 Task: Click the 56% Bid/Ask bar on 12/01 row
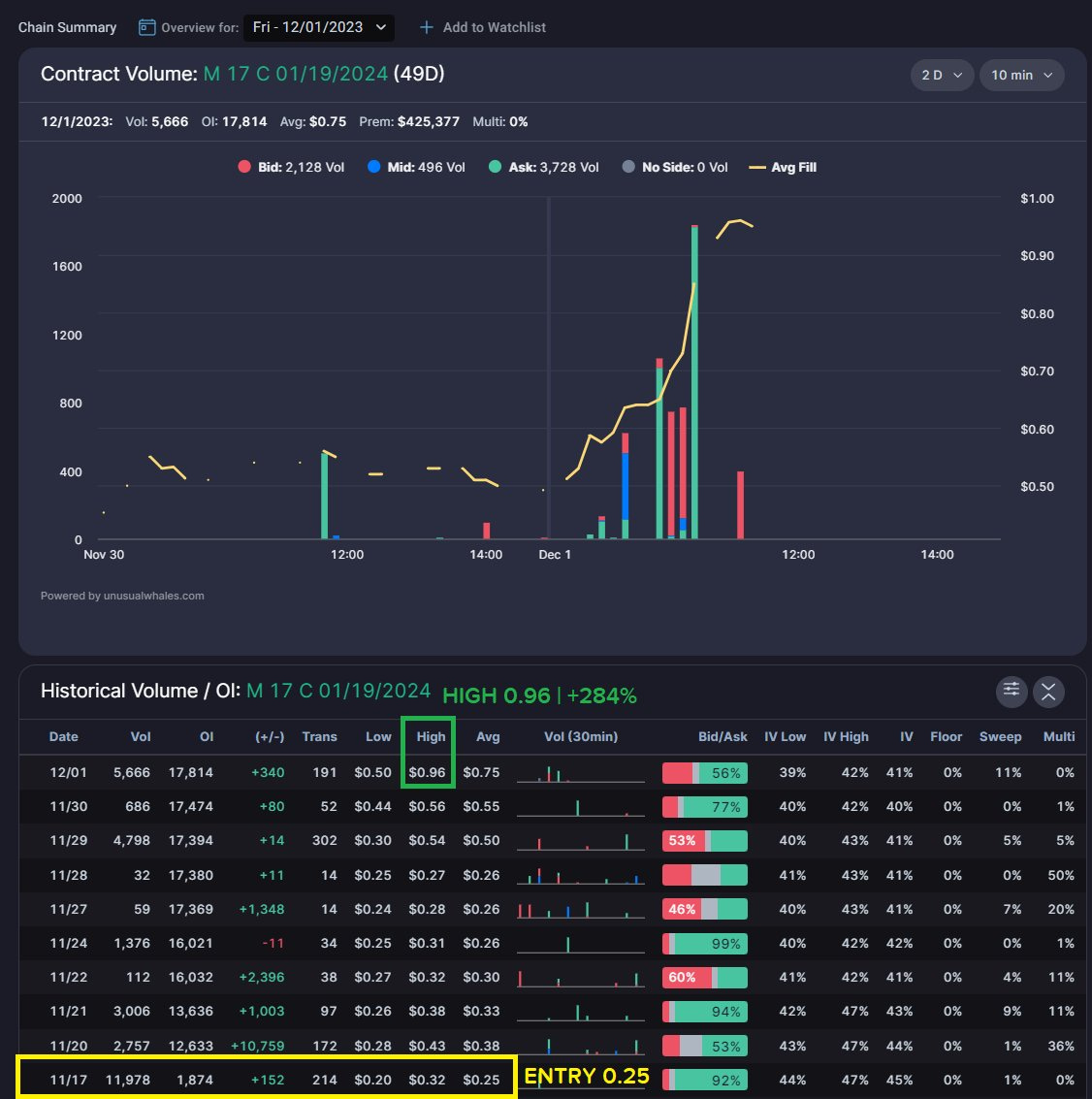704,772
